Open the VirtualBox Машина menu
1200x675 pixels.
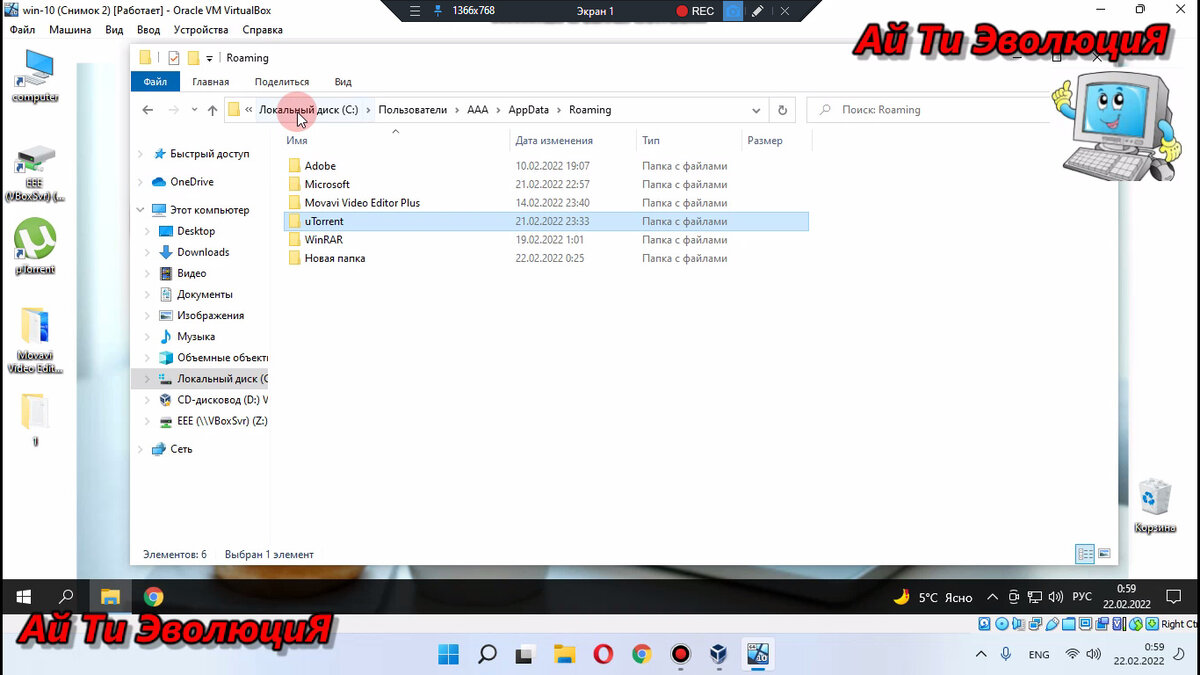pos(71,30)
